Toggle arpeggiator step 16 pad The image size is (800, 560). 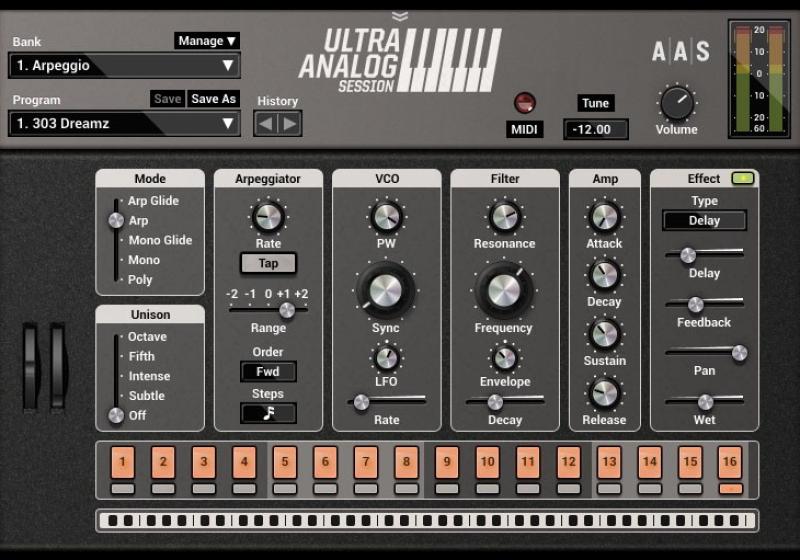point(730,462)
